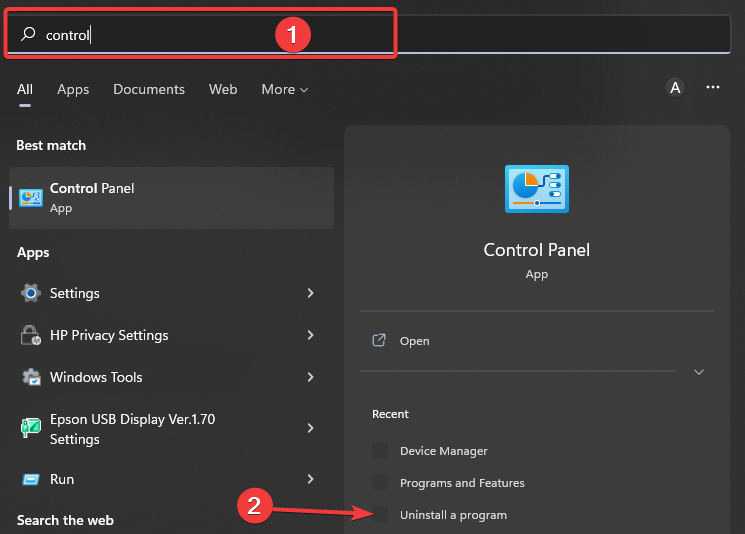
Task: Click into the search box containing 'control'
Action: [x=369, y=34]
